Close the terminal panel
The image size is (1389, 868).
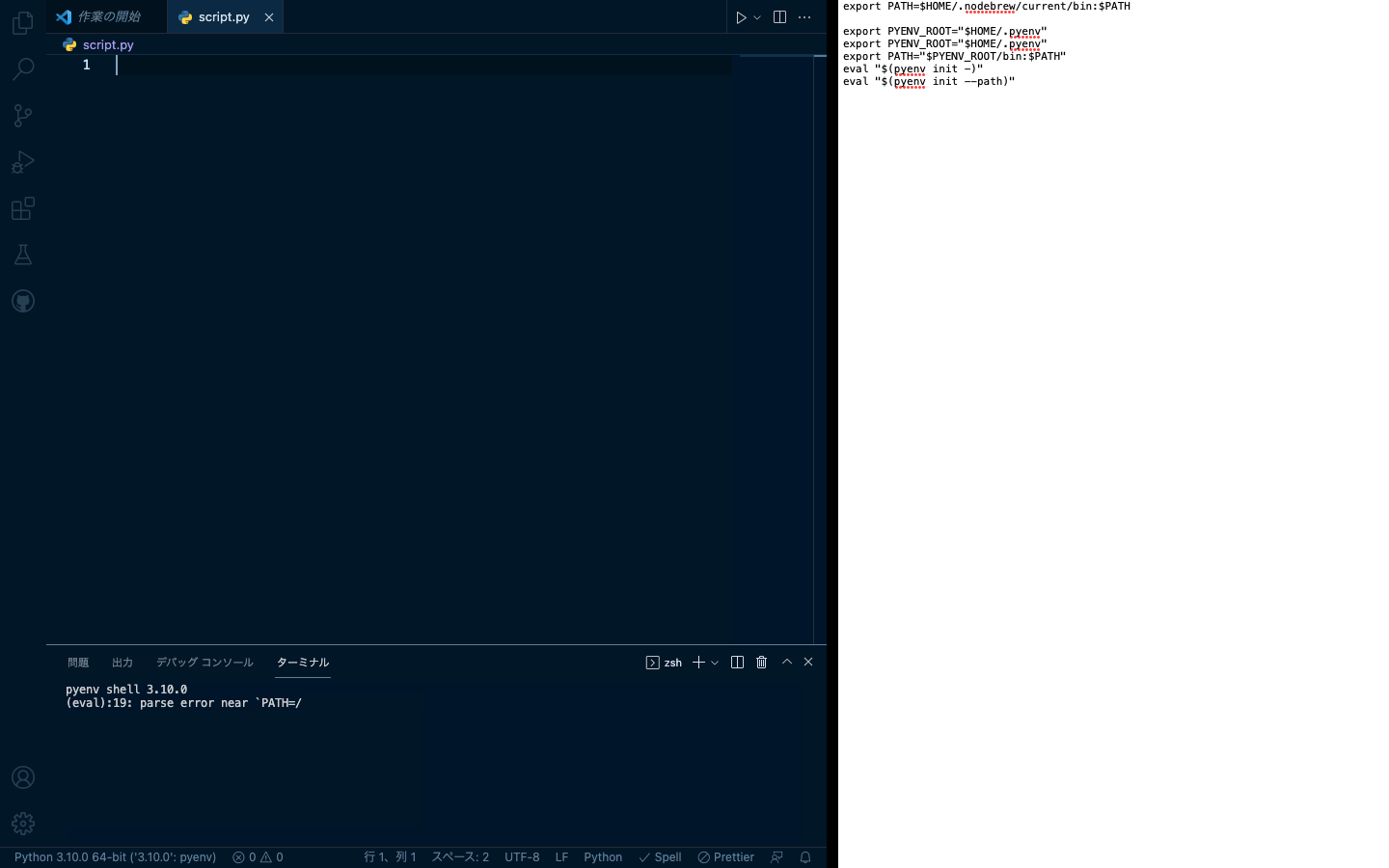point(808,662)
